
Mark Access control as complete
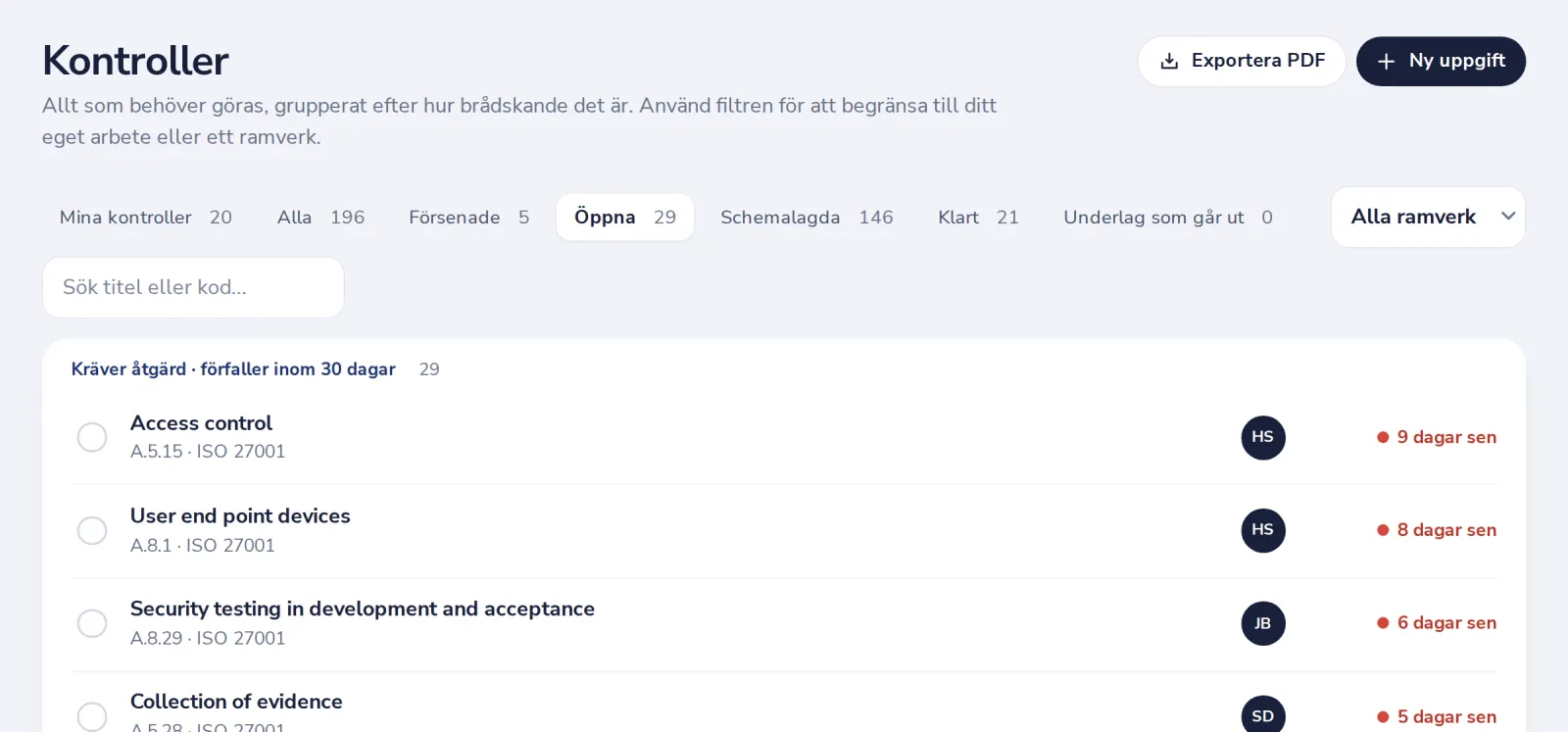pos(92,437)
